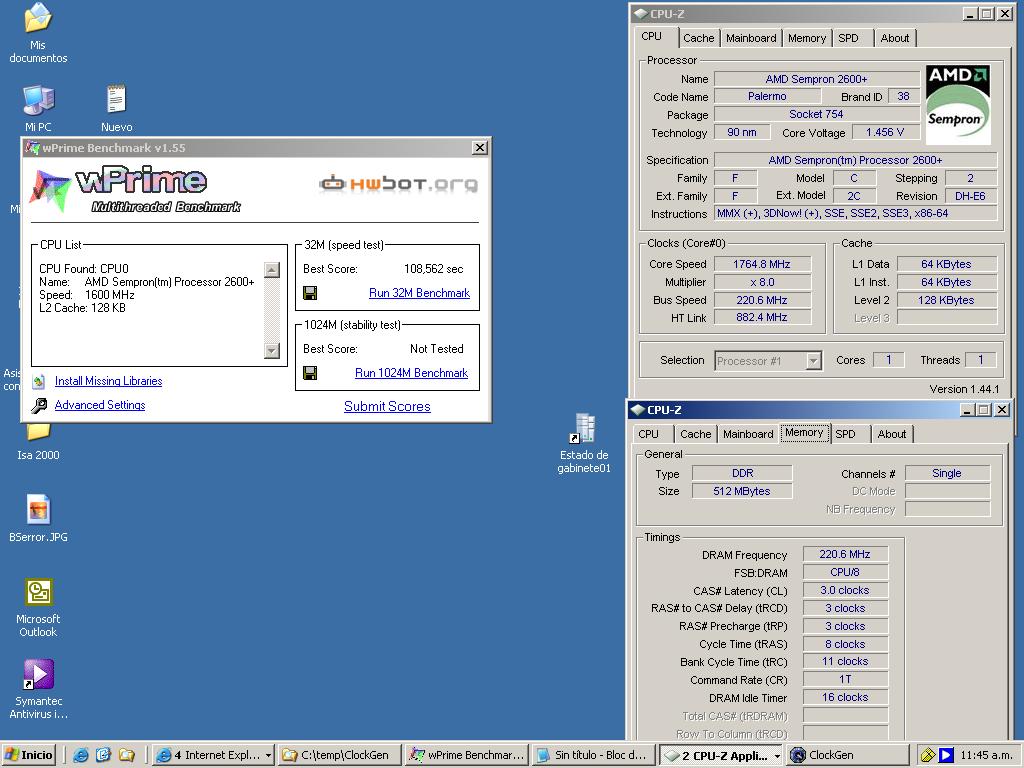The width and height of the screenshot is (1024, 768).
Task: Click the folder quick launch icon
Action: pyautogui.click(x=127, y=755)
